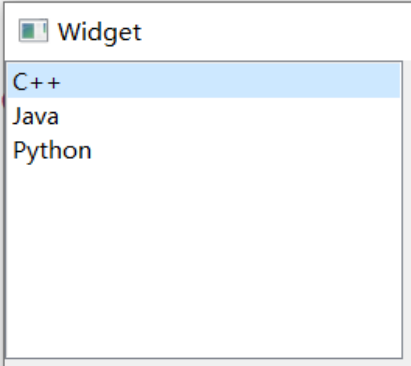This screenshot has height=366, width=411.
Task: Click highlighted row's blank space beside C++
Action: click(230, 81)
